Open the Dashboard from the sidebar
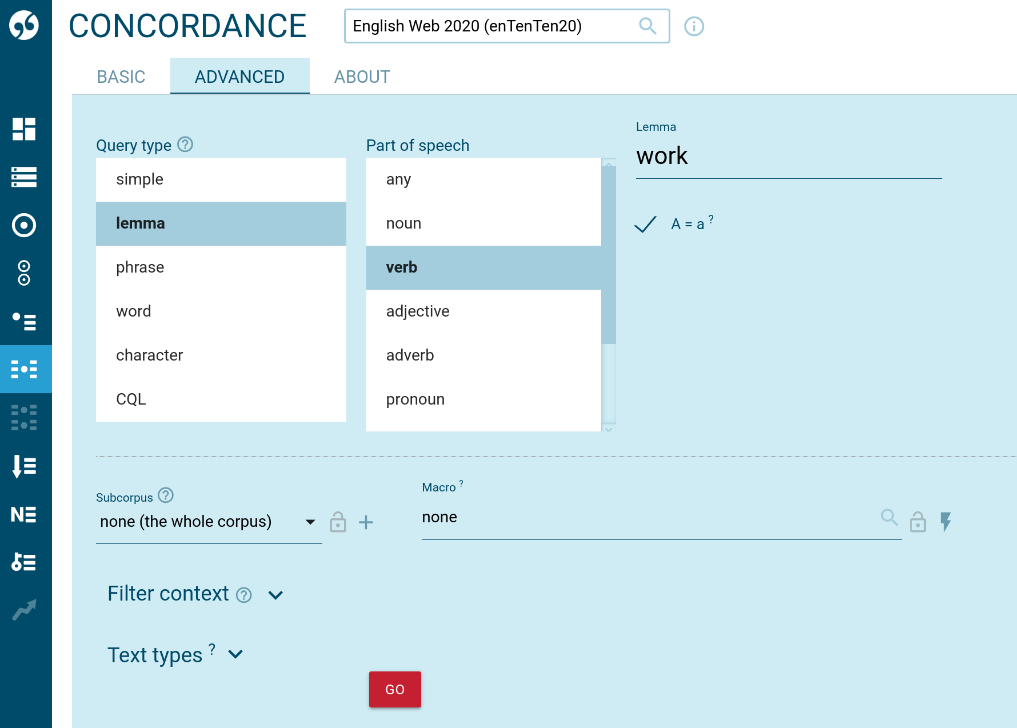The height and width of the screenshot is (728, 1017). pos(25,129)
